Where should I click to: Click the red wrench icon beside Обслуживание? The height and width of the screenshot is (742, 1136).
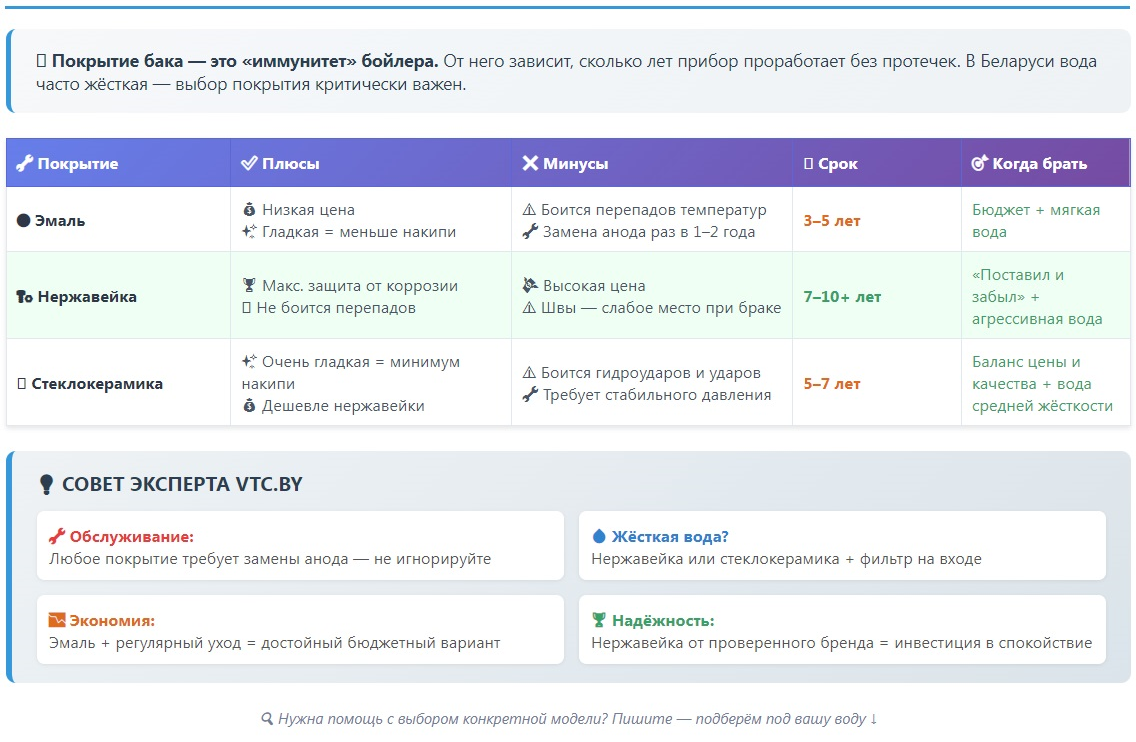57,537
